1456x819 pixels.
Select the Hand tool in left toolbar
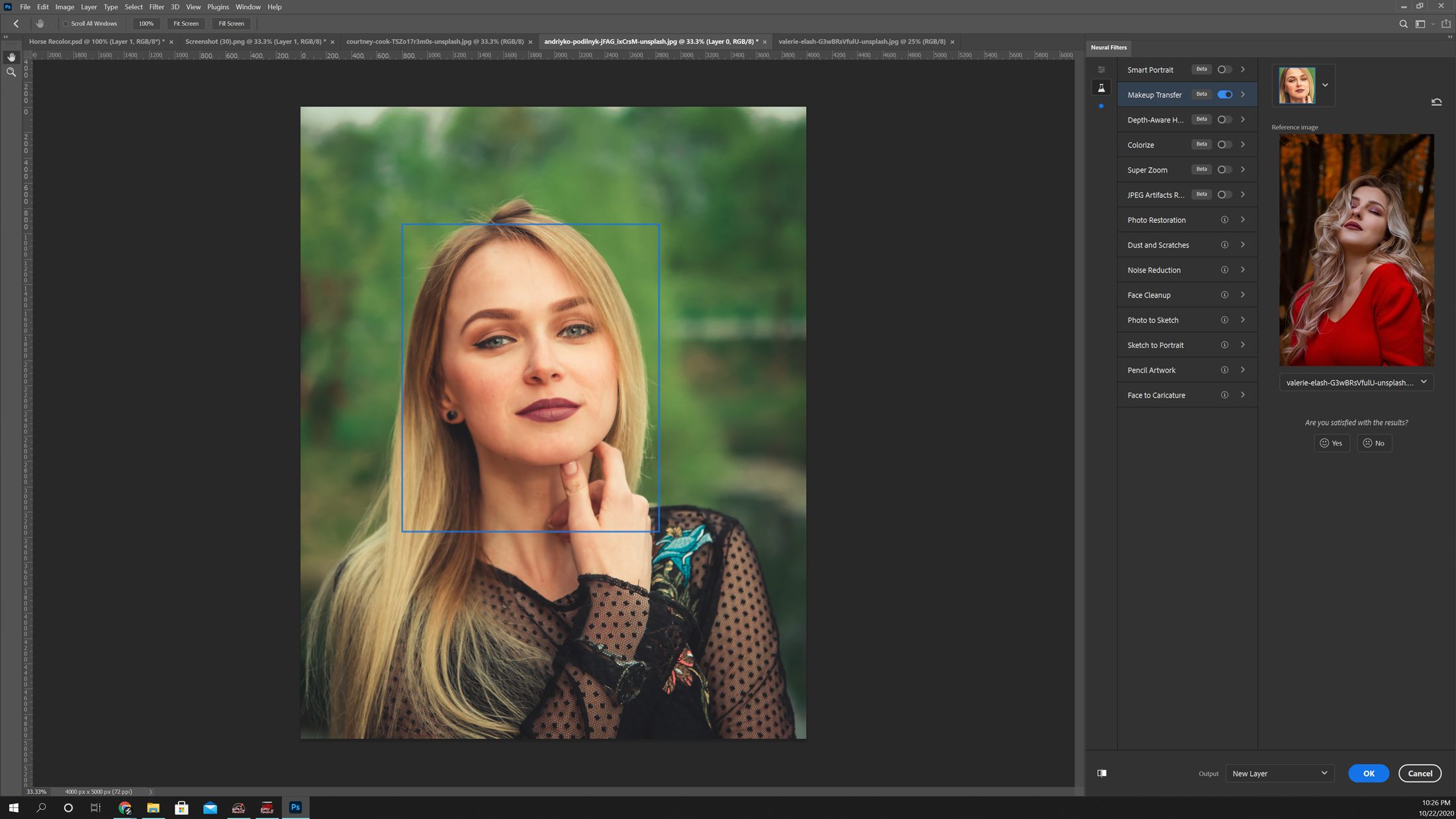11,58
